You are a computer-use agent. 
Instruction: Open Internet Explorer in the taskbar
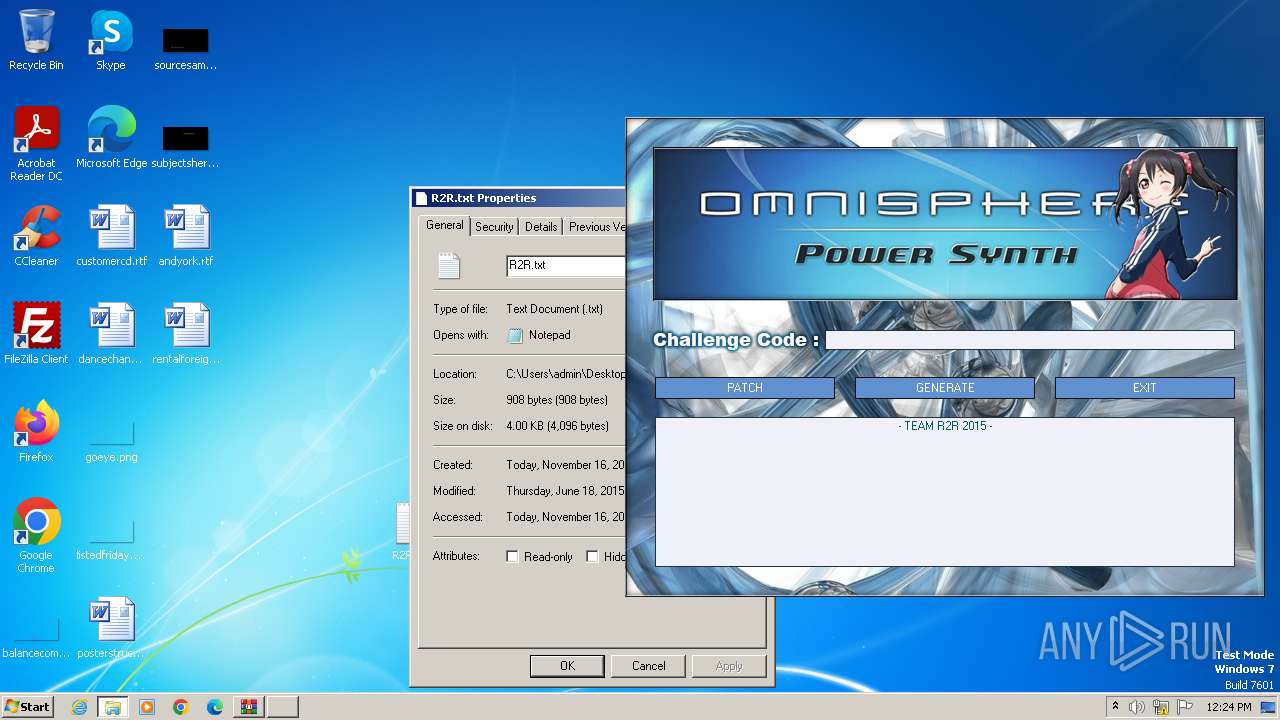tap(79, 707)
